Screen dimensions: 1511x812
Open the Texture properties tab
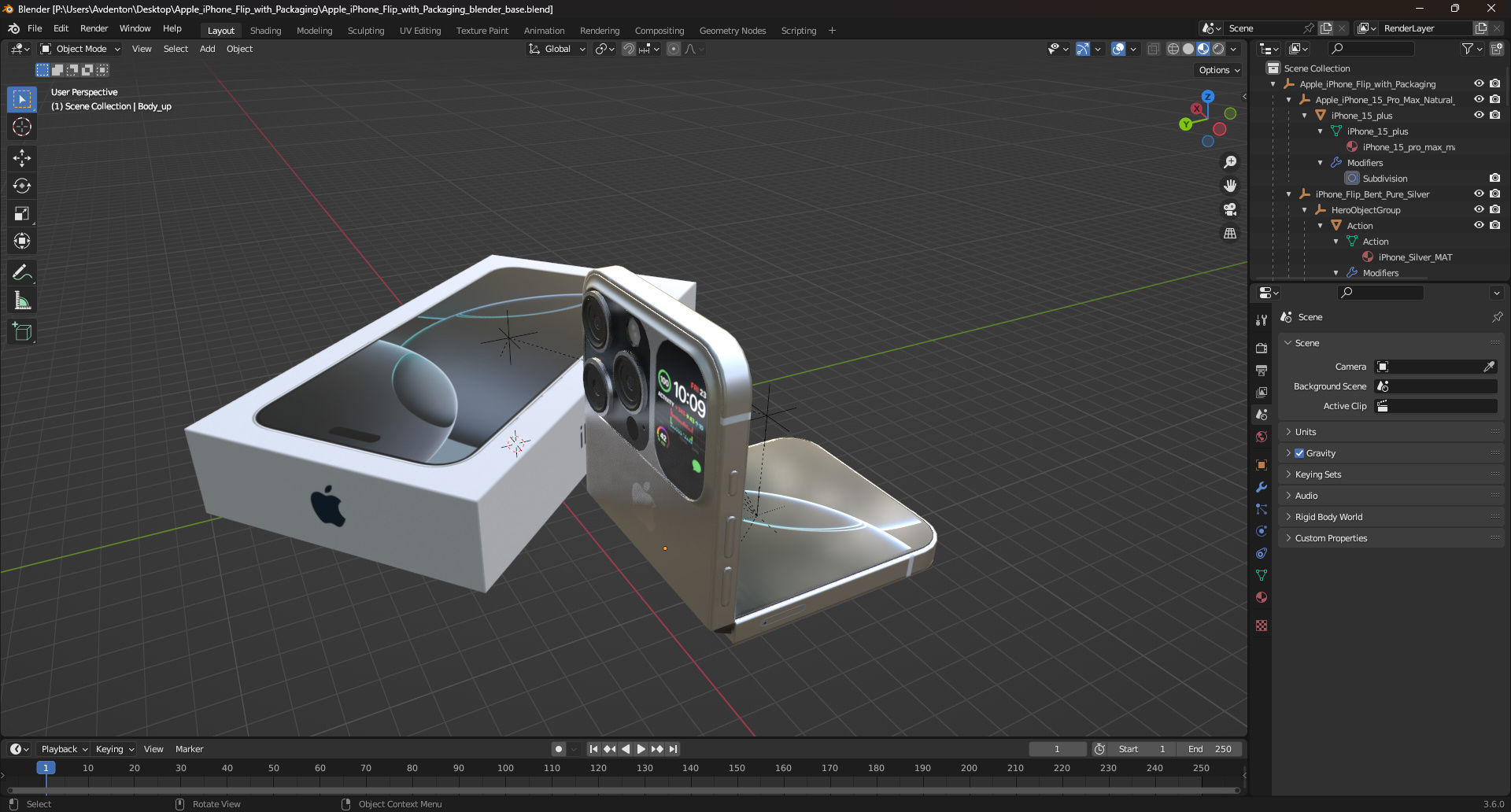coord(1262,626)
